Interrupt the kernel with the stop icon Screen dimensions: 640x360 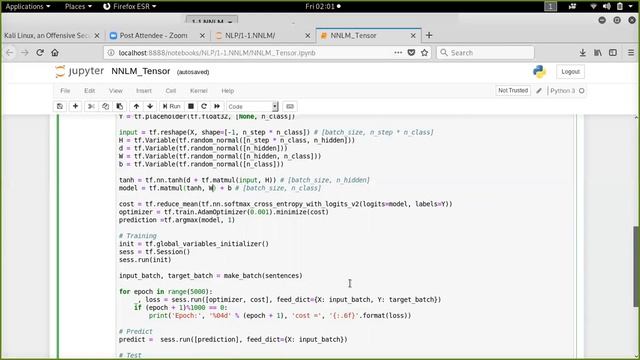[191, 107]
